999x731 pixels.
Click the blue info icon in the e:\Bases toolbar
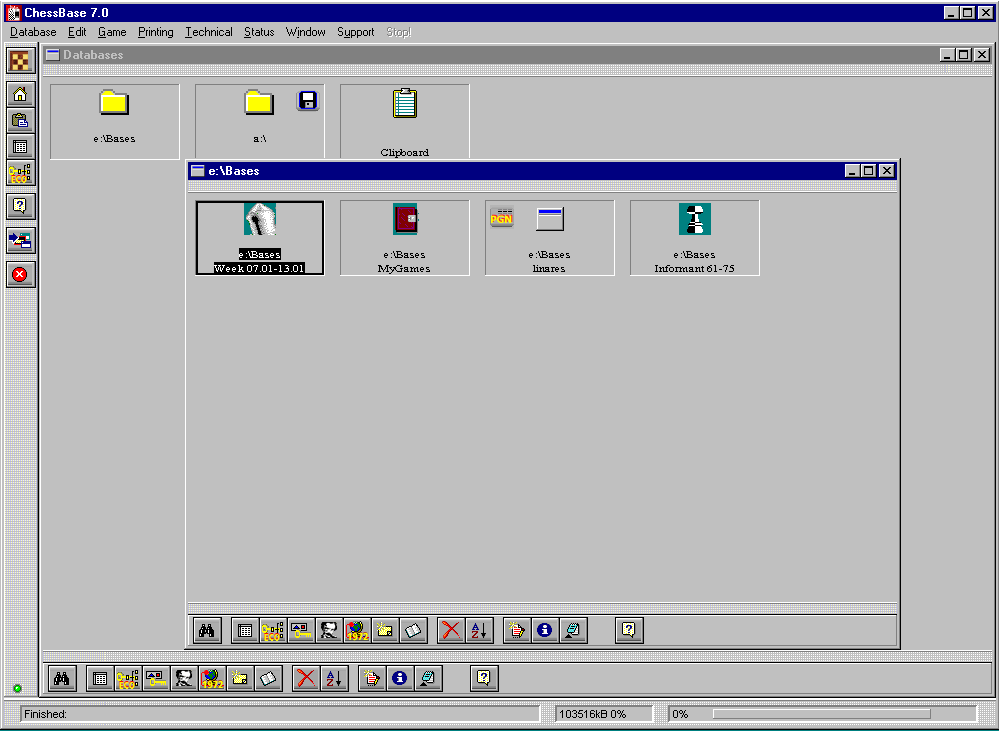pos(545,630)
